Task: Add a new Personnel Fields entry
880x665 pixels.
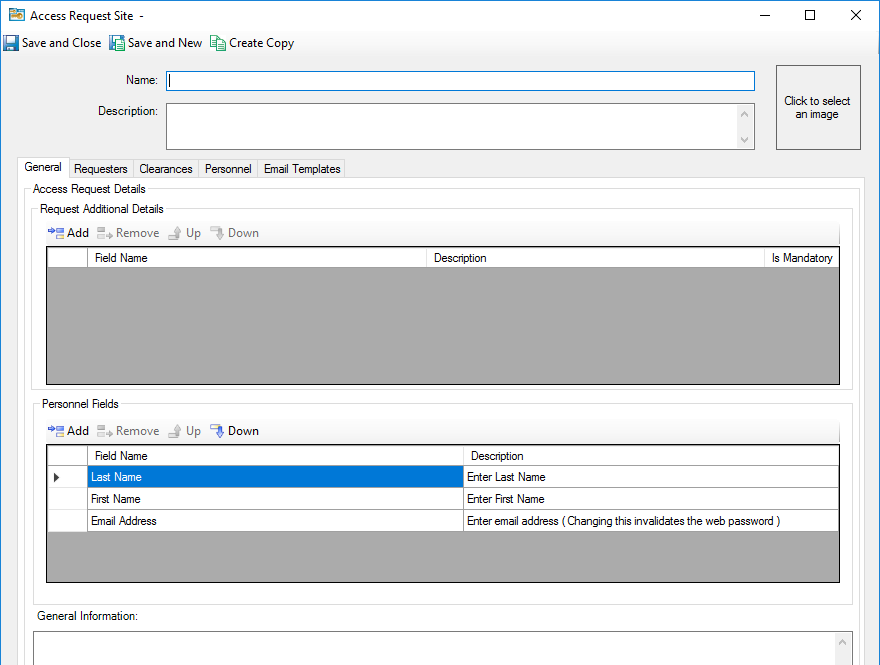Action: 68,431
